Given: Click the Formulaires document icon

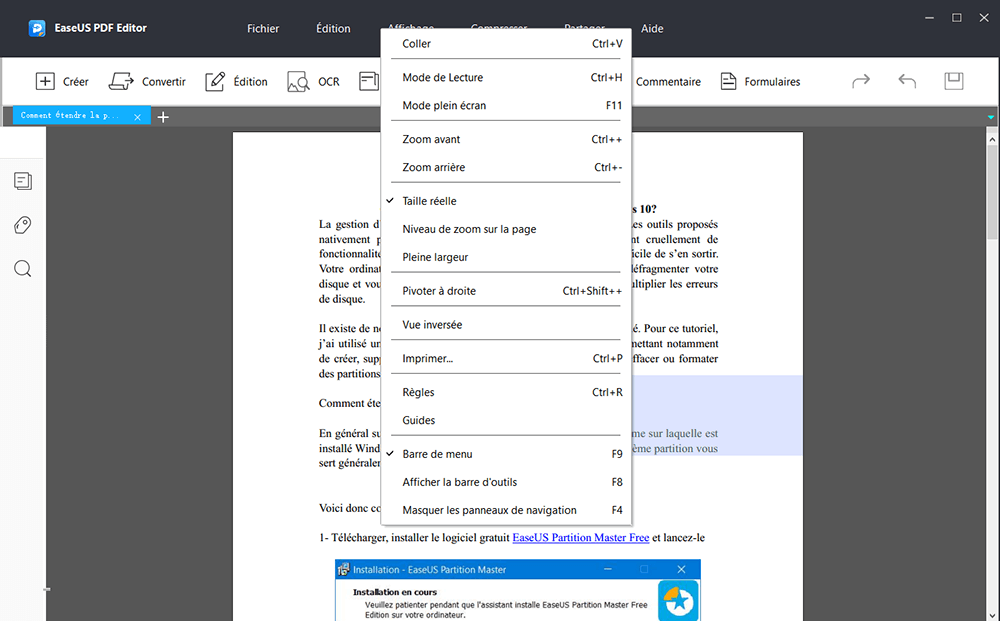Looking at the screenshot, I should (728, 82).
